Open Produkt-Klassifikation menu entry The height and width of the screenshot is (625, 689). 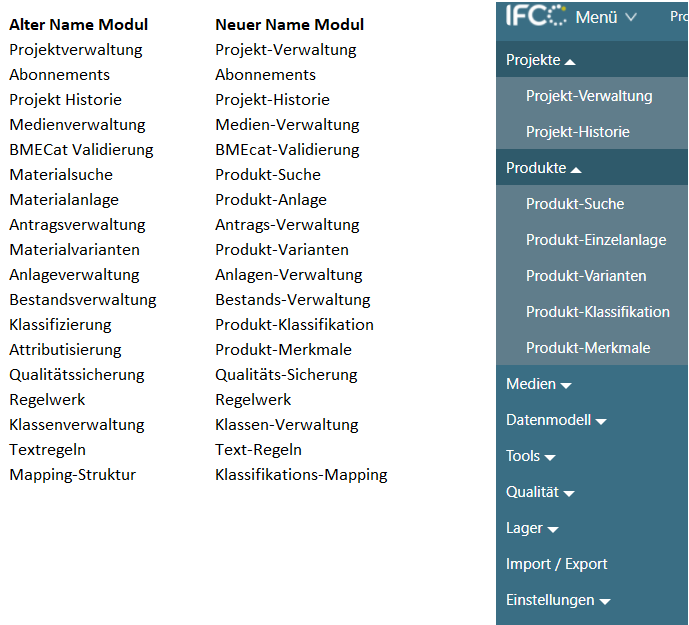pos(598,312)
